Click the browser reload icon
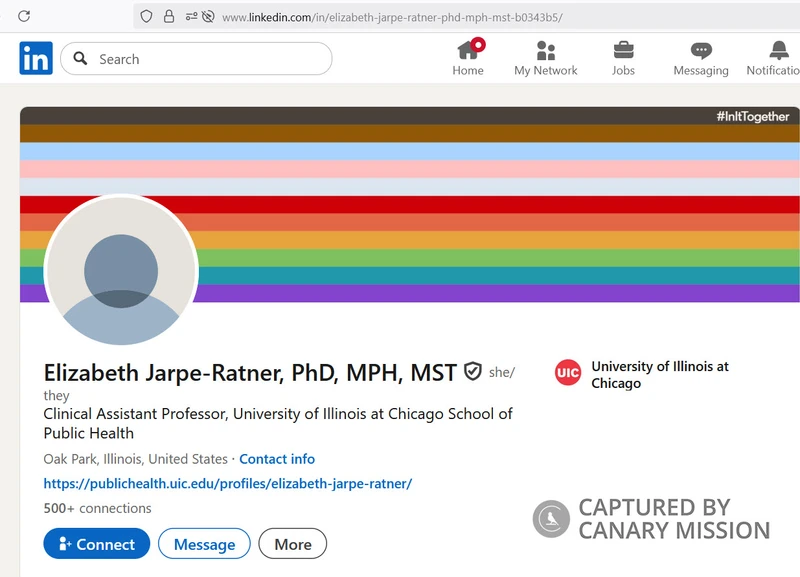This screenshot has height=577, width=800. pos(24,16)
